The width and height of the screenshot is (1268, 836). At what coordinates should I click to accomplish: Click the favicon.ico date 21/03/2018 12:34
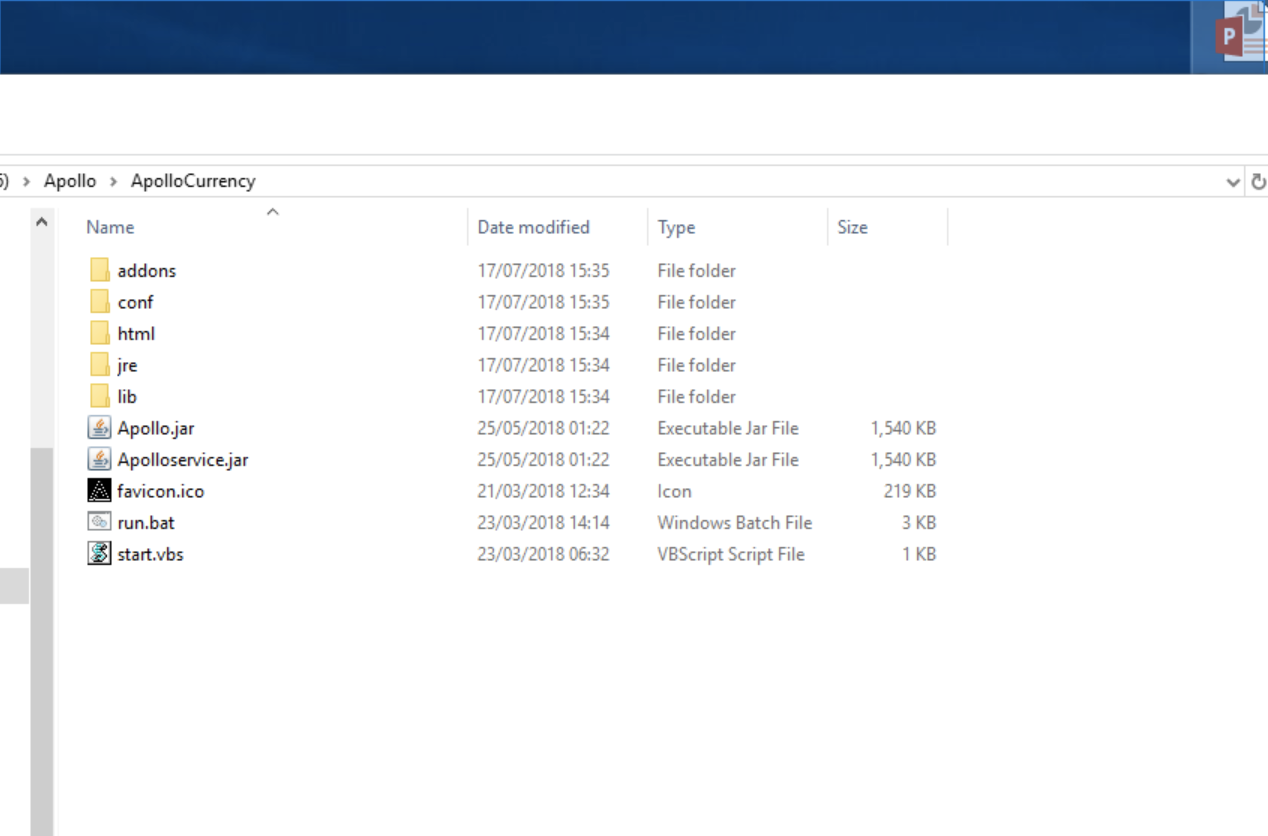(x=543, y=491)
